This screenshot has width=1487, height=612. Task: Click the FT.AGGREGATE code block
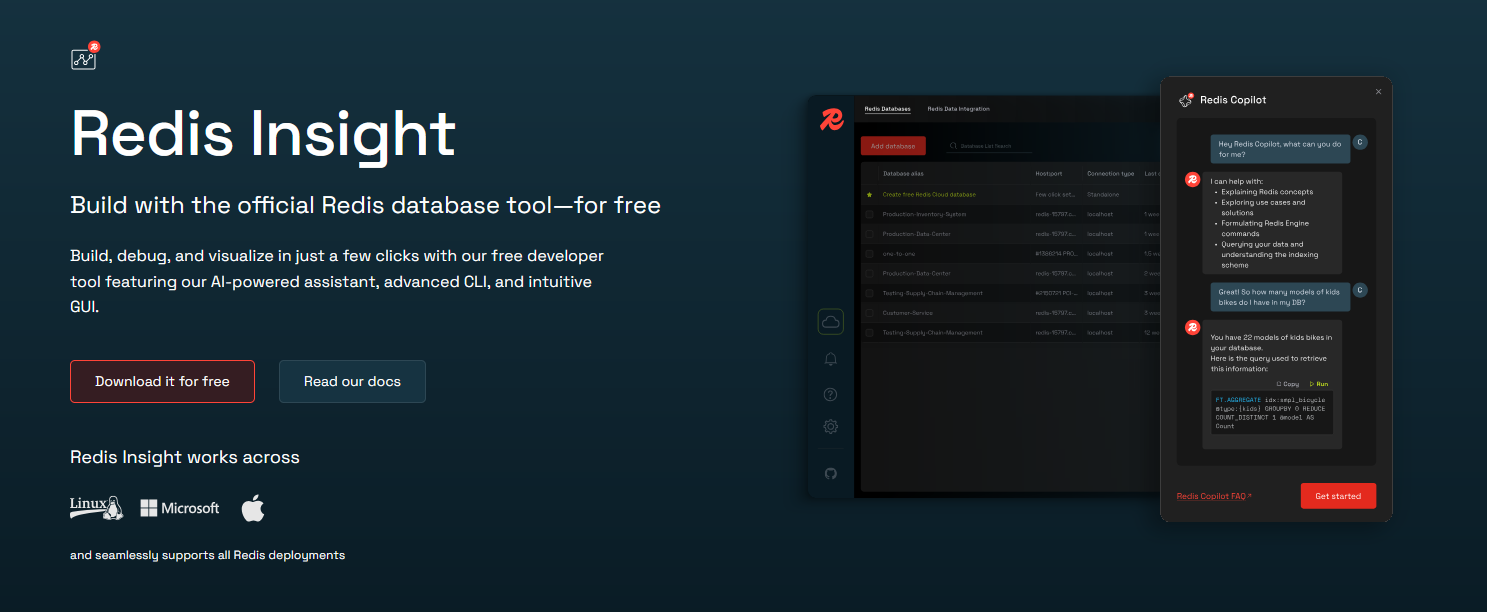click(1272, 412)
